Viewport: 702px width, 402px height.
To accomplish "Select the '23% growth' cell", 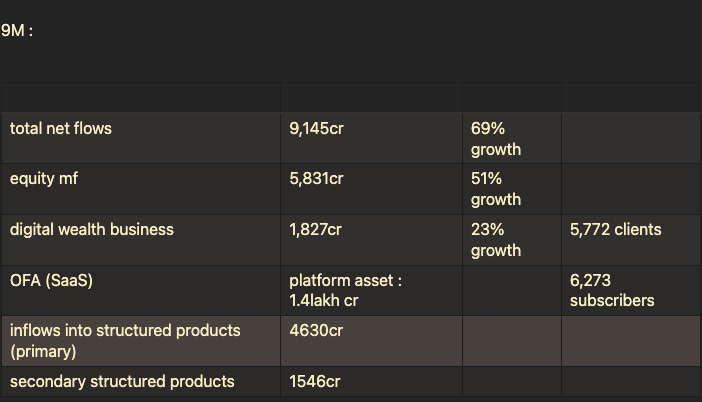I will (x=512, y=240).
